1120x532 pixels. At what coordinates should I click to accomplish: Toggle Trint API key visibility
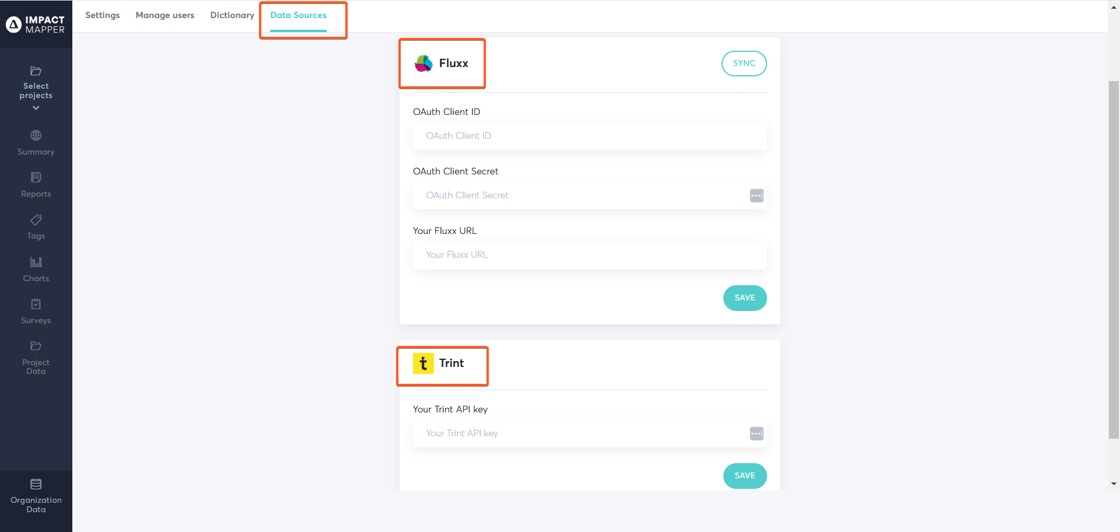coord(757,434)
